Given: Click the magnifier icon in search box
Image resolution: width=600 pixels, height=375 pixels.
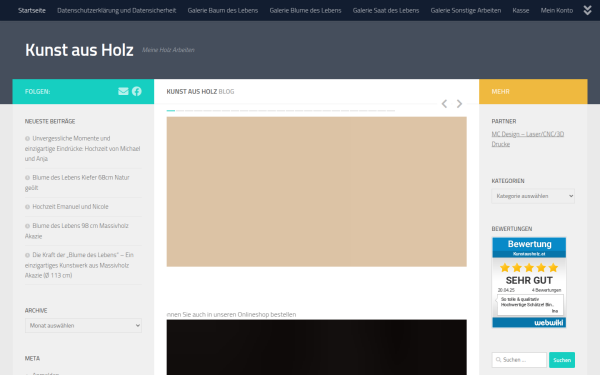Looking at the screenshot, I should [x=498, y=360].
